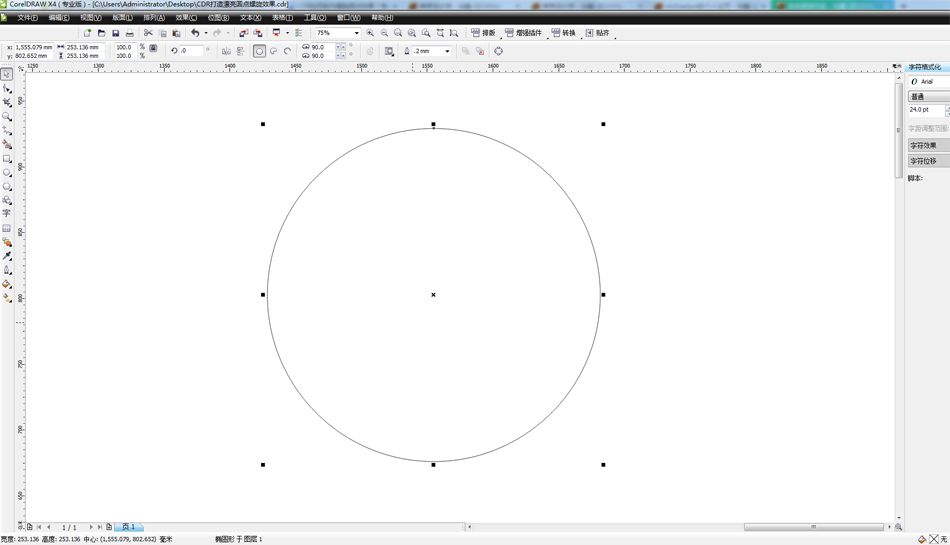Image resolution: width=950 pixels, height=545 pixels.
Task: Select the Pick tool in the toolbox
Action: [x=7, y=75]
